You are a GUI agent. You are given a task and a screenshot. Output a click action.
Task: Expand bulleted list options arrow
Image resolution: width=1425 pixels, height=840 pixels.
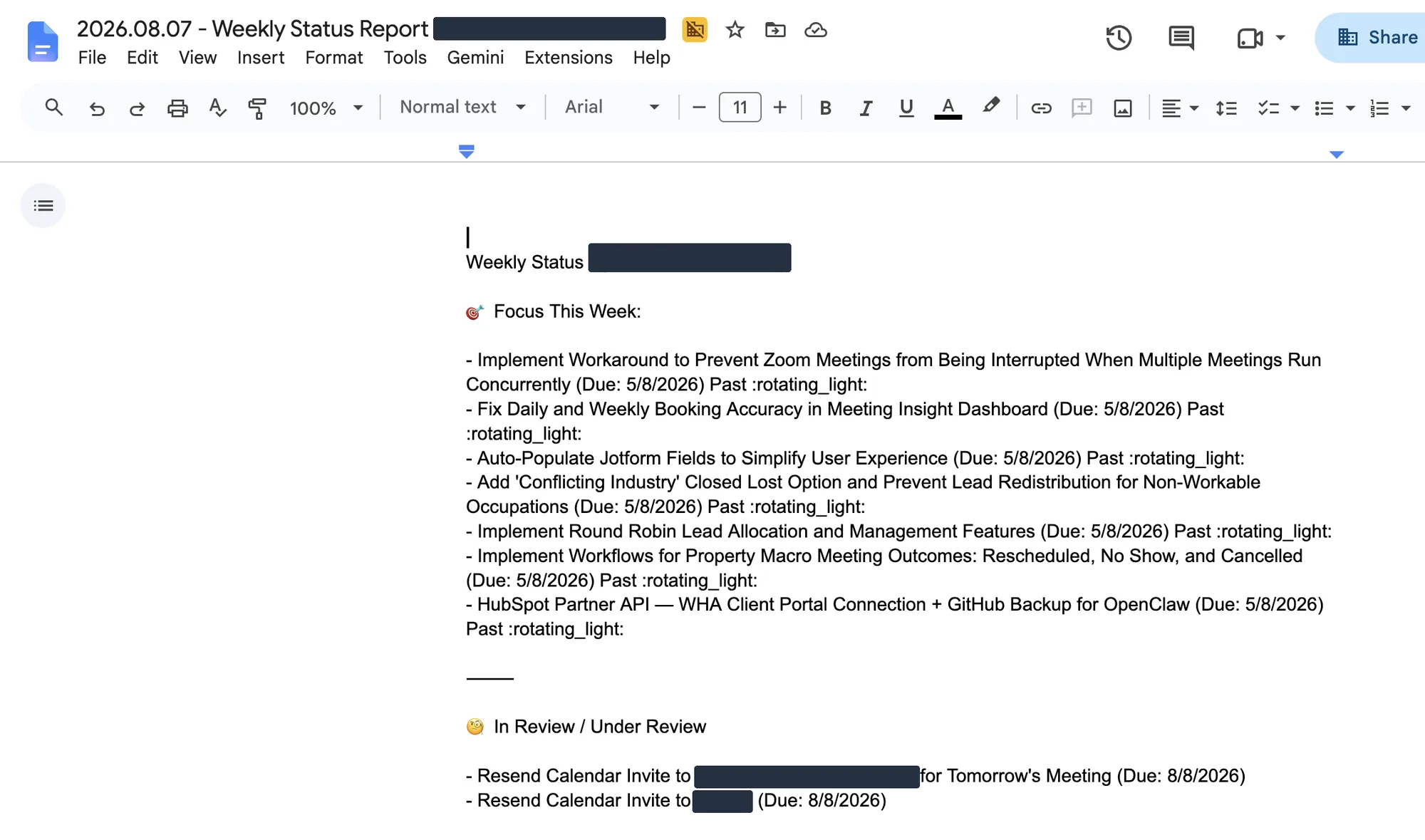coord(1350,108)
